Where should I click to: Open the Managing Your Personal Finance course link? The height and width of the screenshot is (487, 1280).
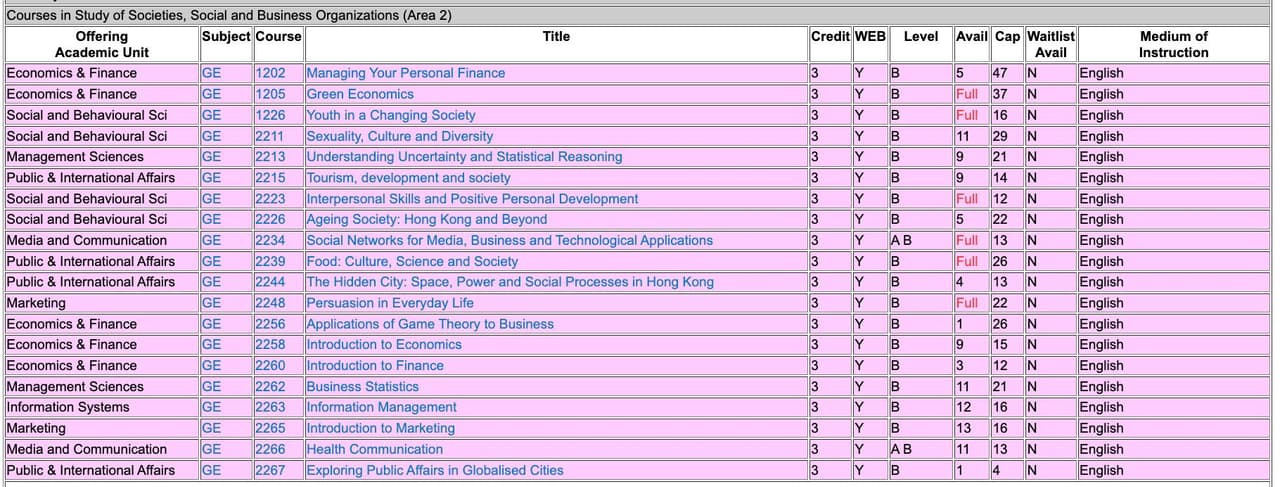point(405,73)
